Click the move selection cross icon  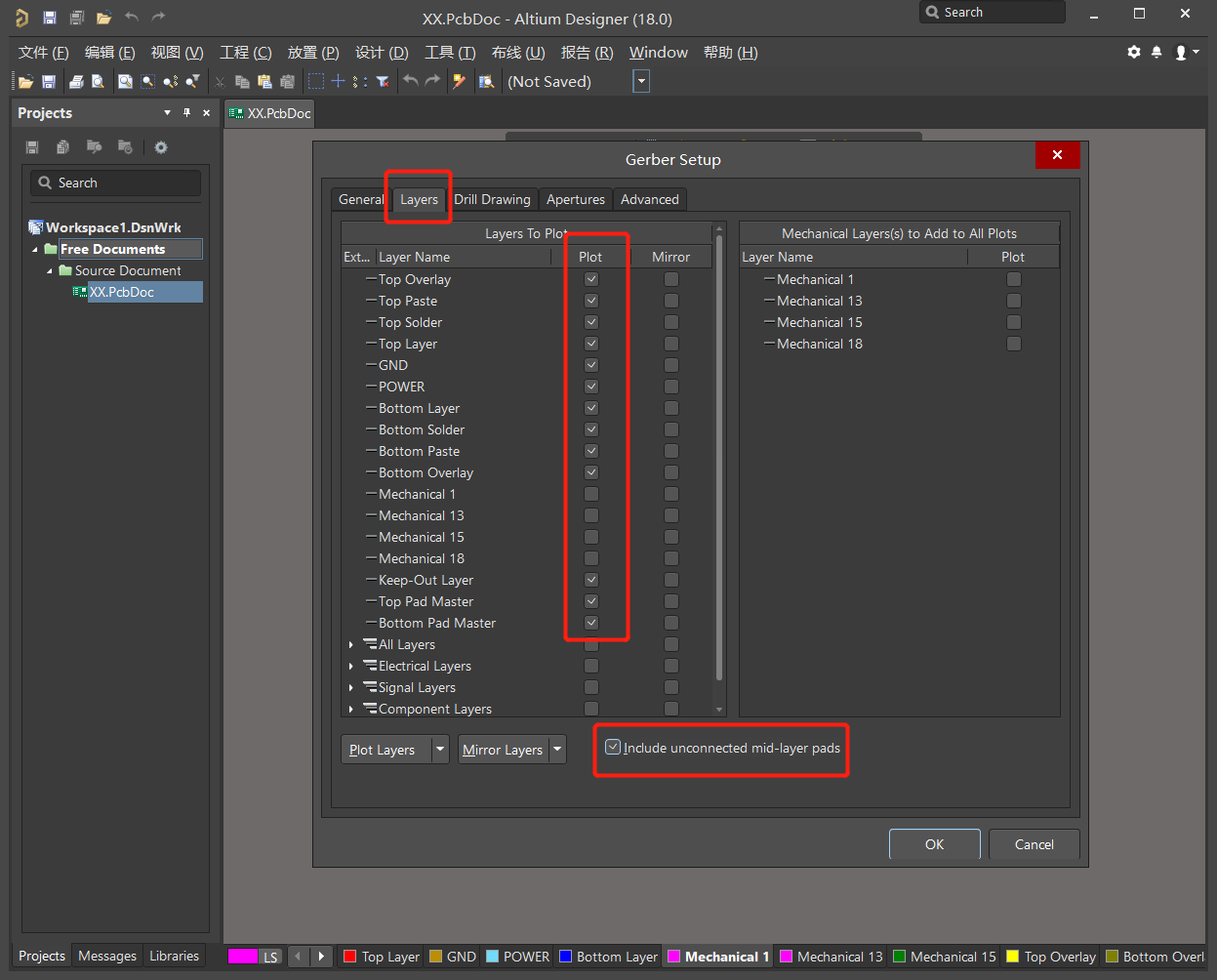point(338,82)
